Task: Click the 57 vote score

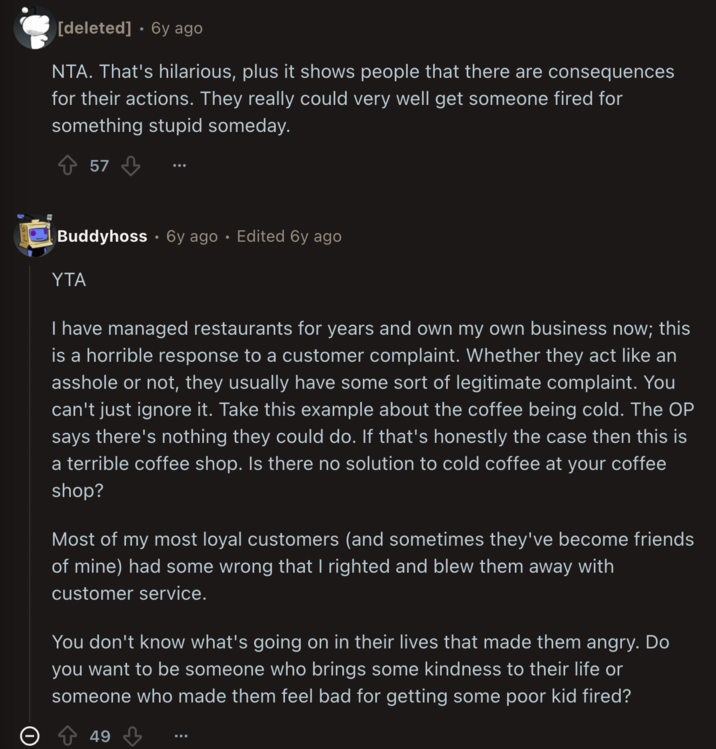Action: (x=99, y=166)
